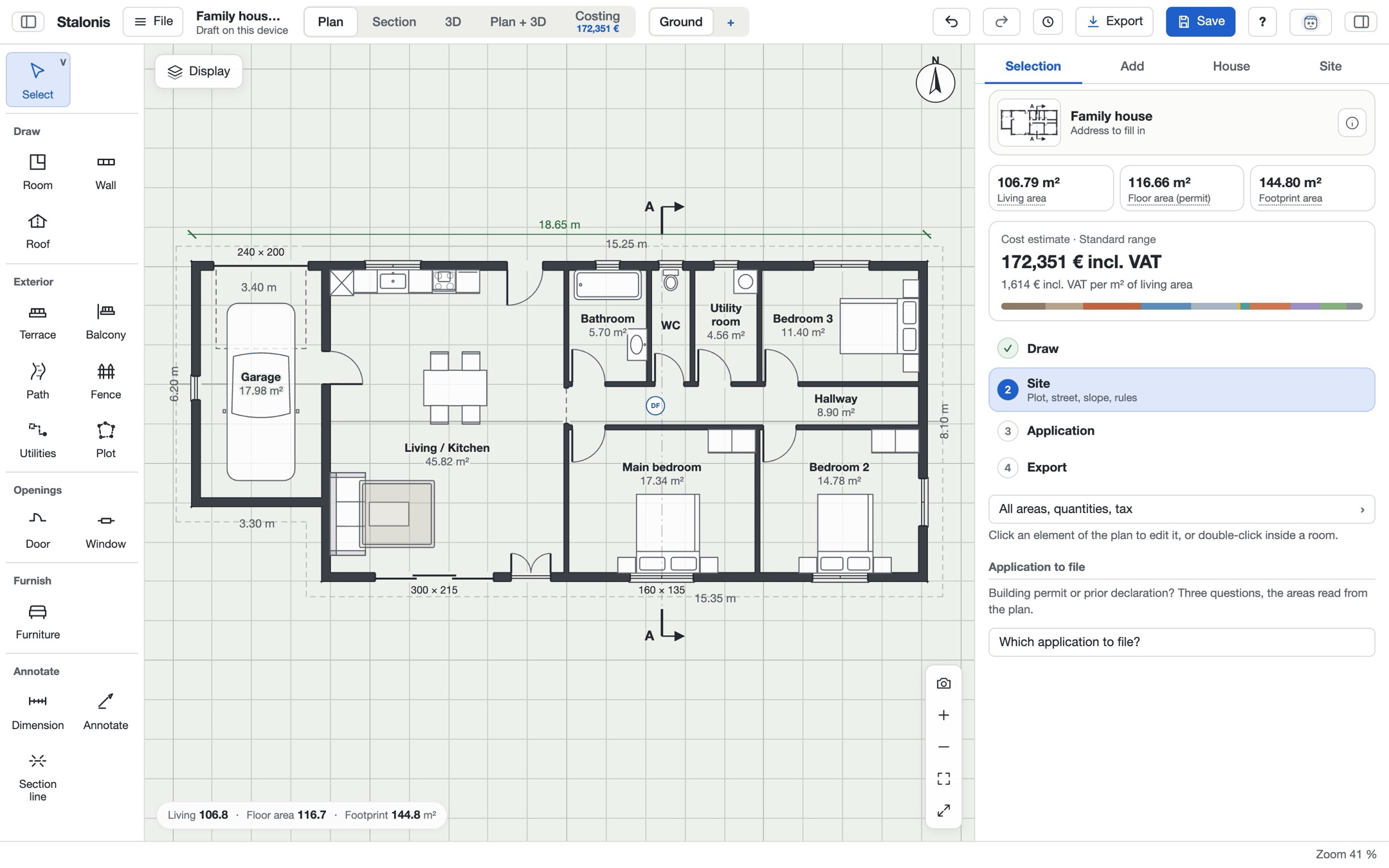Undo the last action

coord(951,22)
